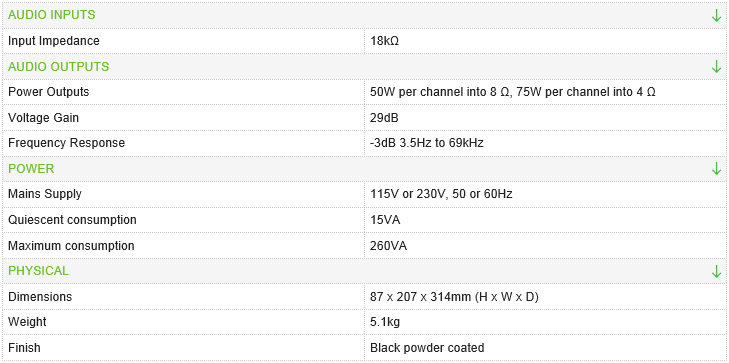Select the 18kΩ impedance value
Screen dimensions: 729x363
point(384,41)
